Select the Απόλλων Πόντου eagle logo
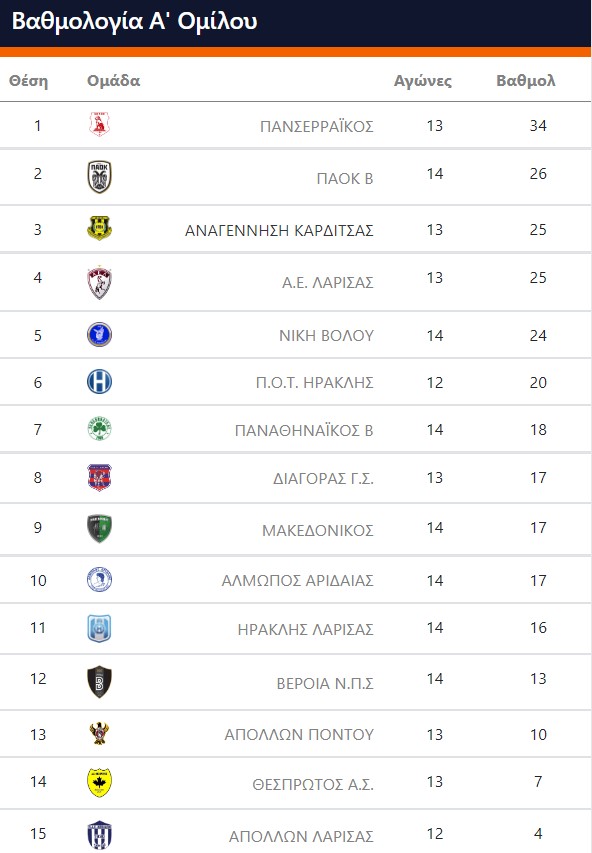 [x=100, y=733]
